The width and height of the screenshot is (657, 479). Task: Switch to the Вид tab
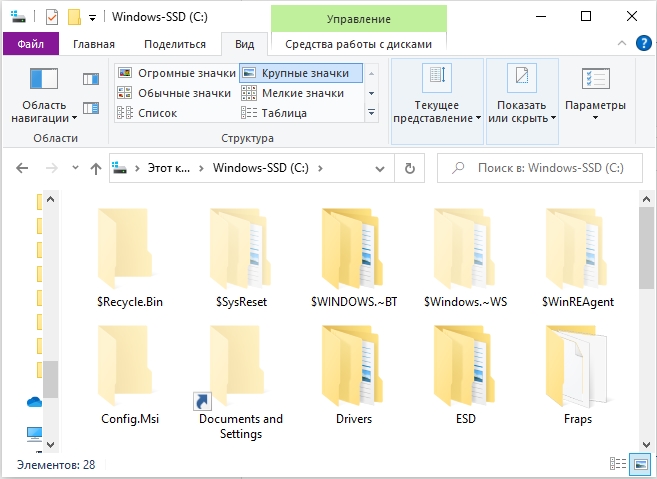[x=244, y=44]
